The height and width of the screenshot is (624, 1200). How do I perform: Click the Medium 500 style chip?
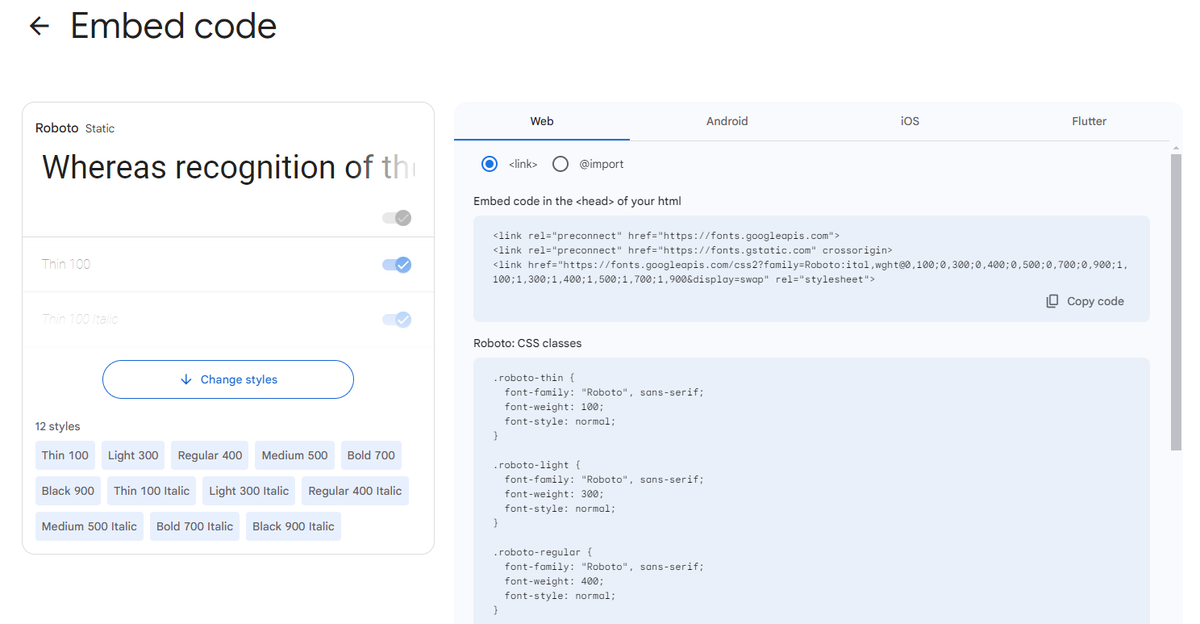pos(294,456)
